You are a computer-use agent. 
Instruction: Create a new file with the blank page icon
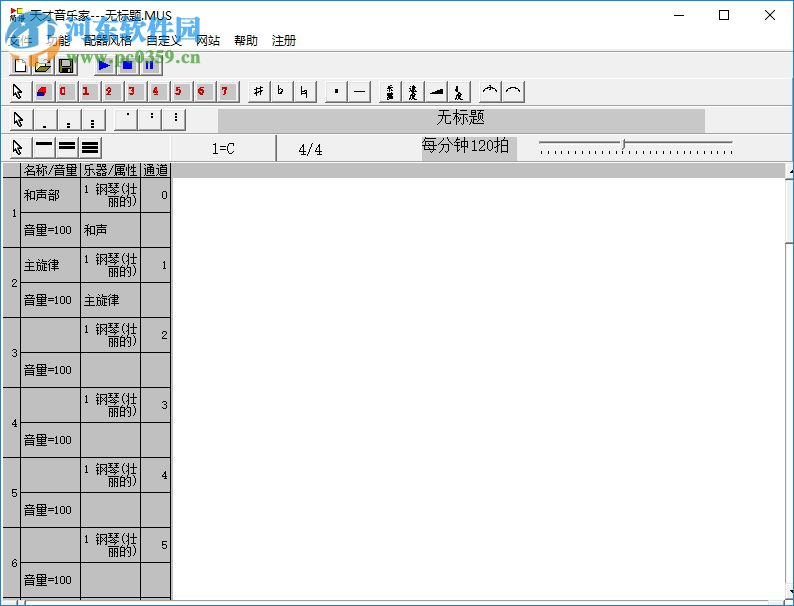(20, 65)
